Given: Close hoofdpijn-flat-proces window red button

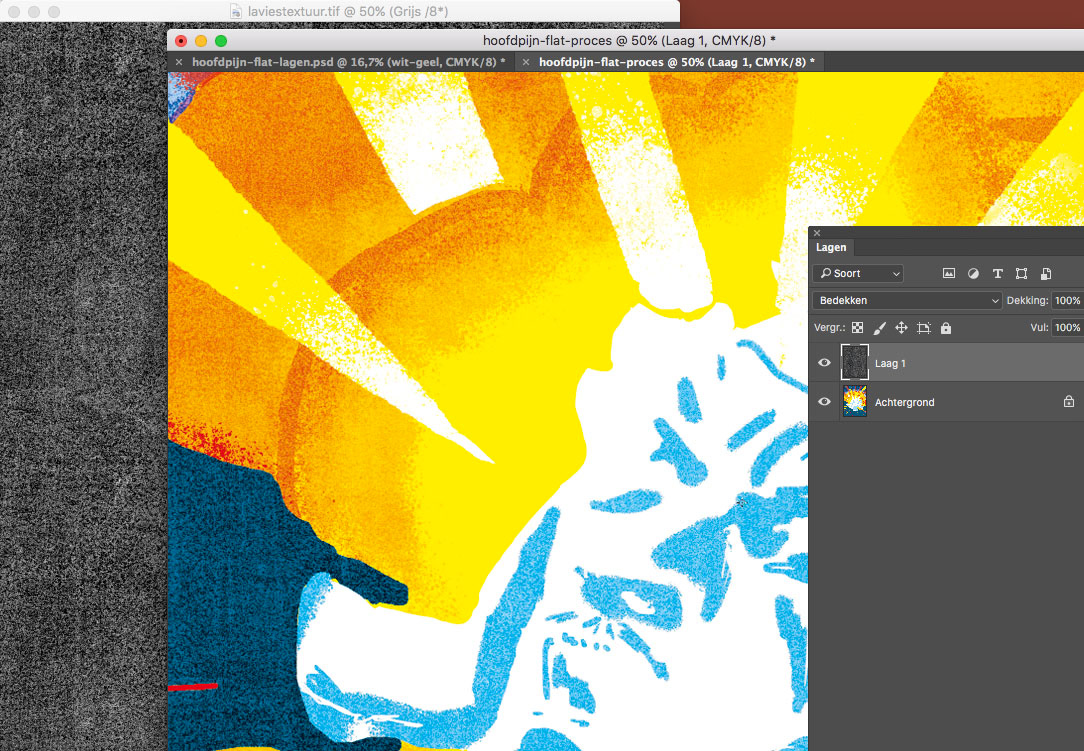Looking at the screenshot, I should (181, 41).
